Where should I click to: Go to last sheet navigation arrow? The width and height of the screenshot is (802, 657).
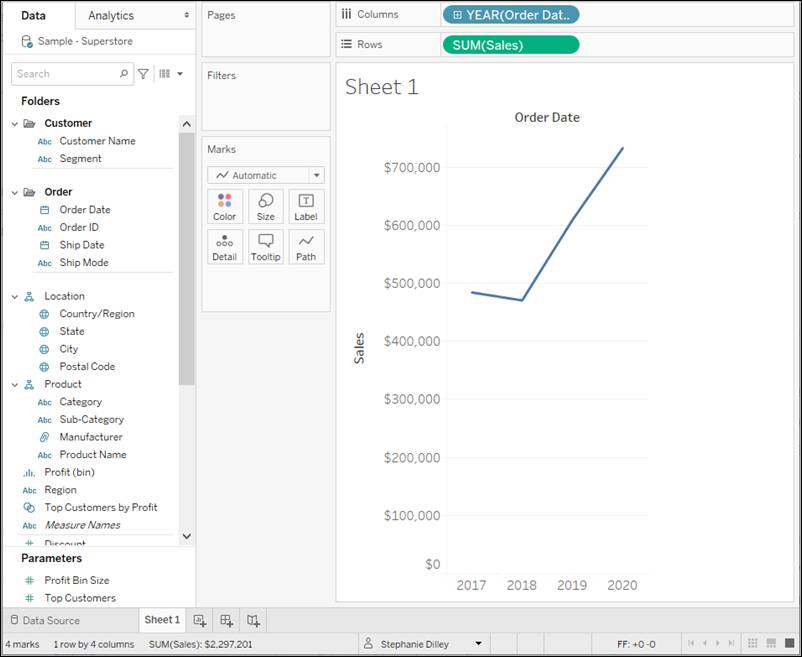pos(731,643)
